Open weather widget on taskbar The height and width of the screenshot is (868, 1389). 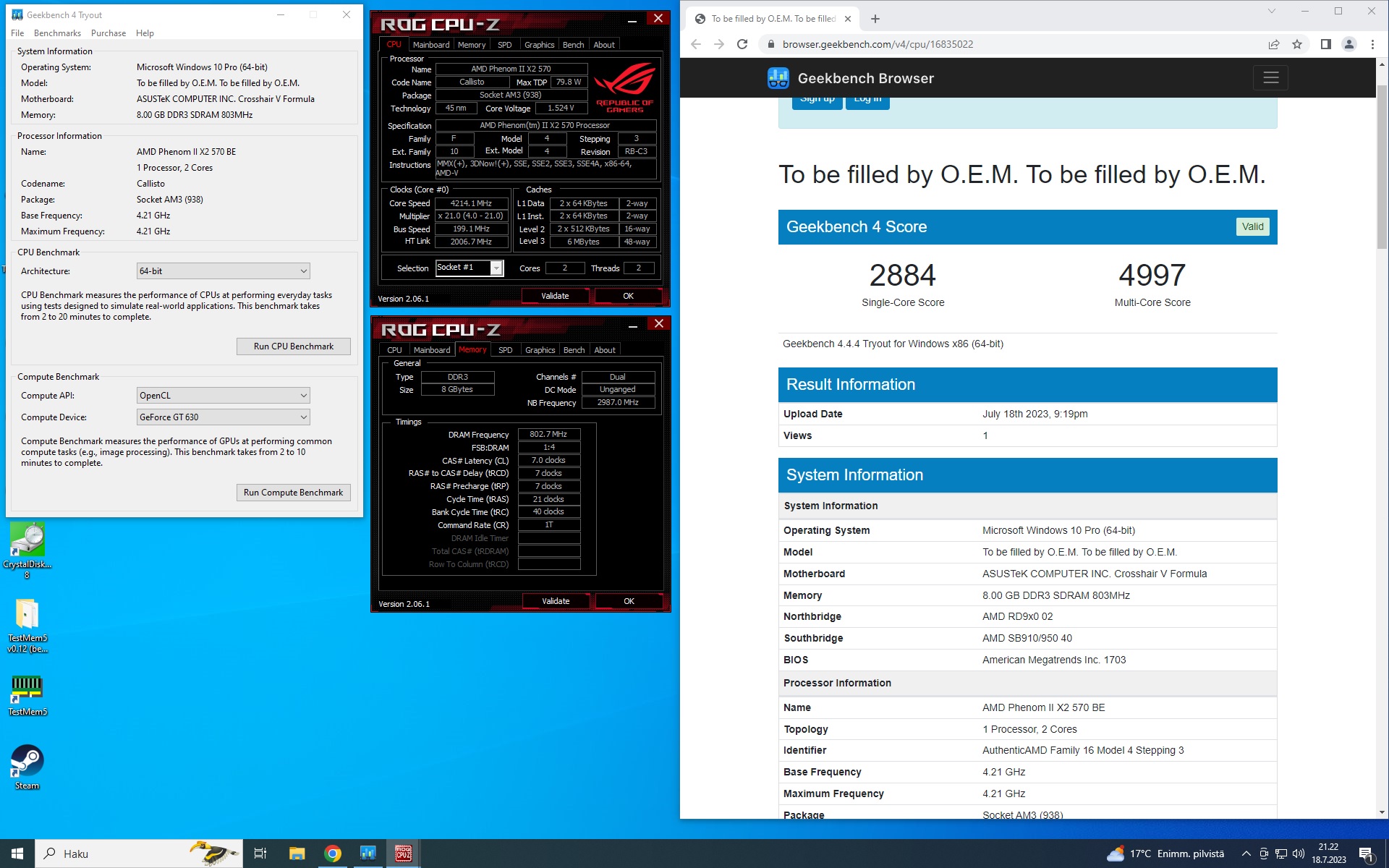(x=1165, y=854)
